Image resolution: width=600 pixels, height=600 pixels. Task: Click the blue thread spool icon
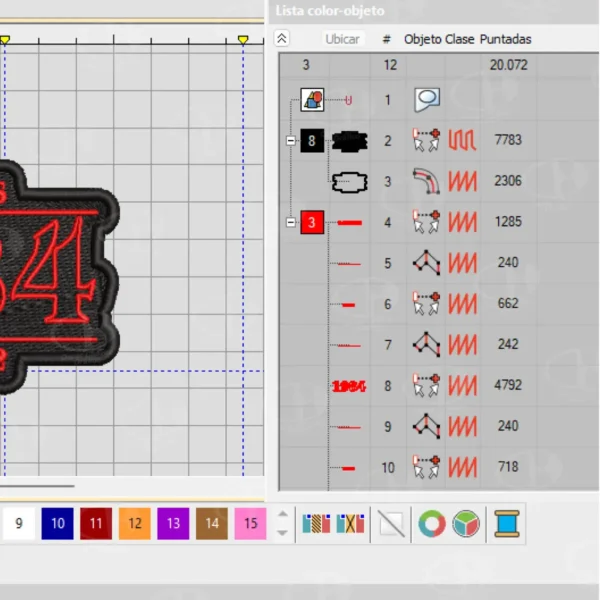[506, 523]
